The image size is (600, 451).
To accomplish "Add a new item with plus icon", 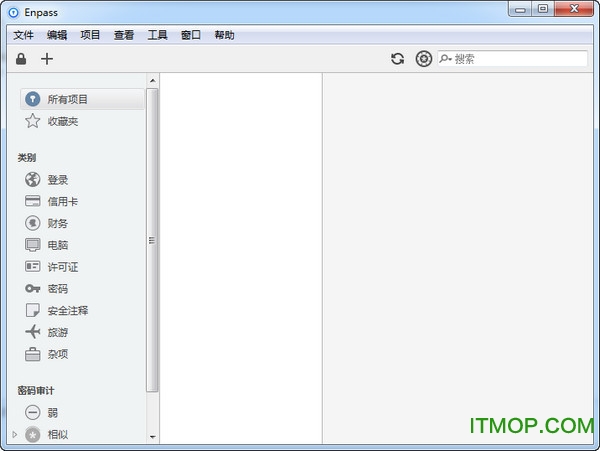I will click(47, 59).
